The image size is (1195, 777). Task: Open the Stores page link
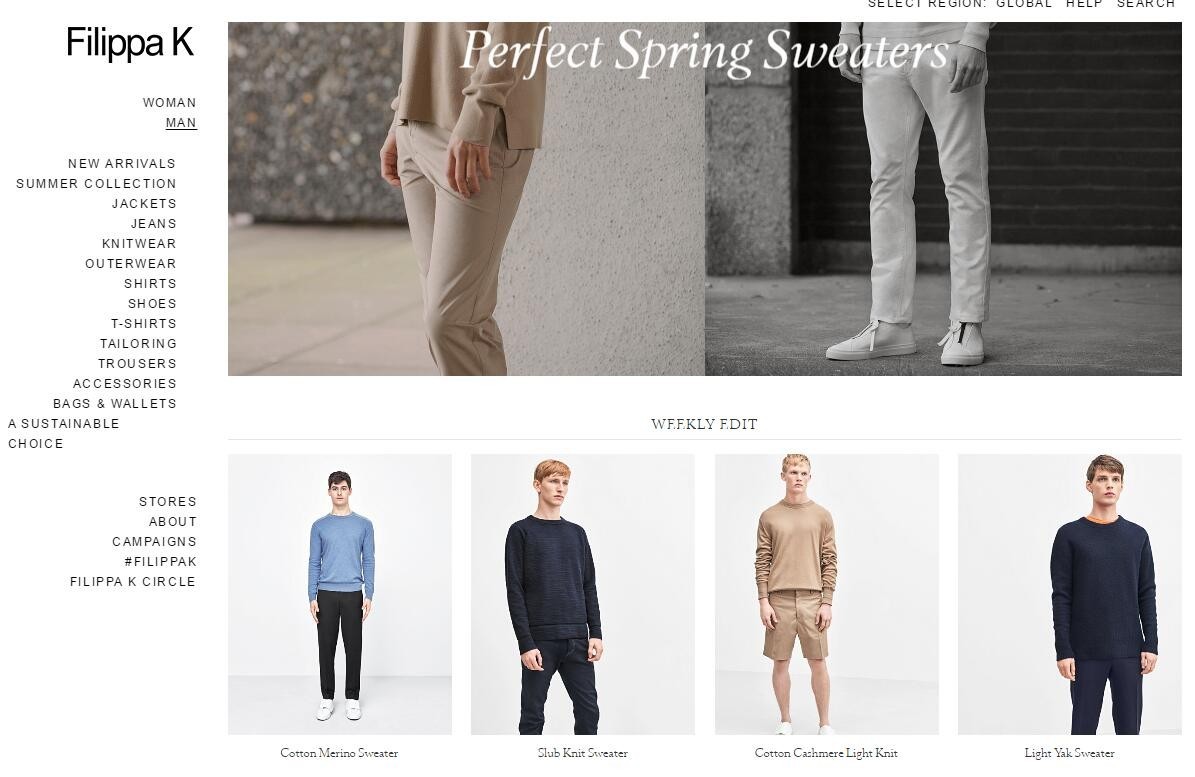tap(168, 502)
